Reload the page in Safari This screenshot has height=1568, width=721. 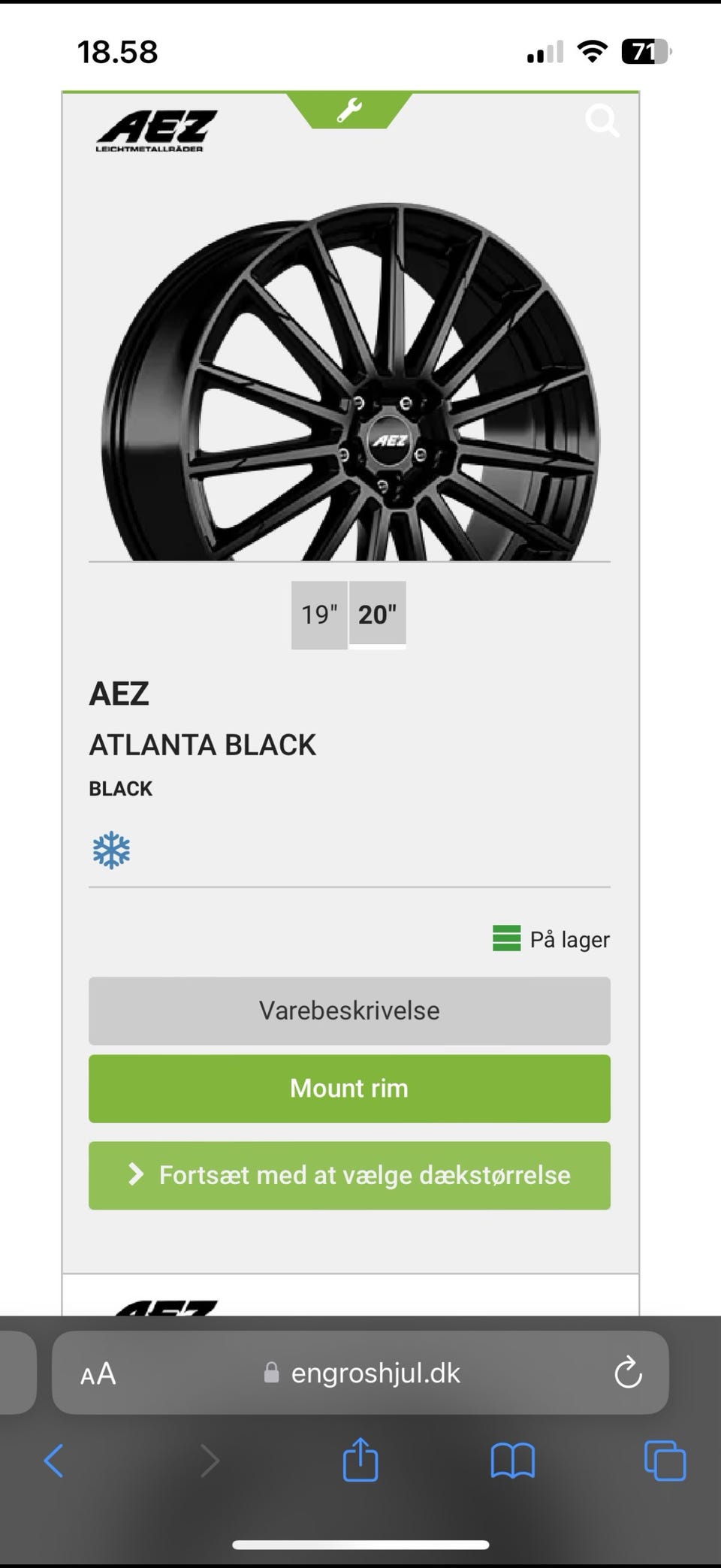pyautogui.click(x=627, y=1373)
